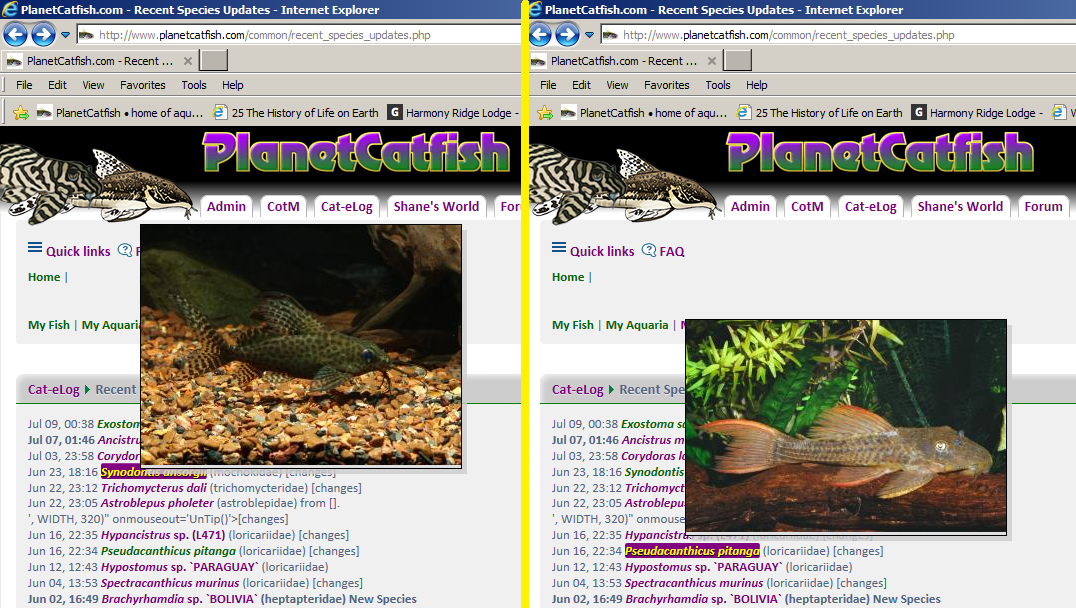This screenshot has width=1076, height=608.
Task: Click Cat-eLog tab in left window
Action: tap(347, 207)
